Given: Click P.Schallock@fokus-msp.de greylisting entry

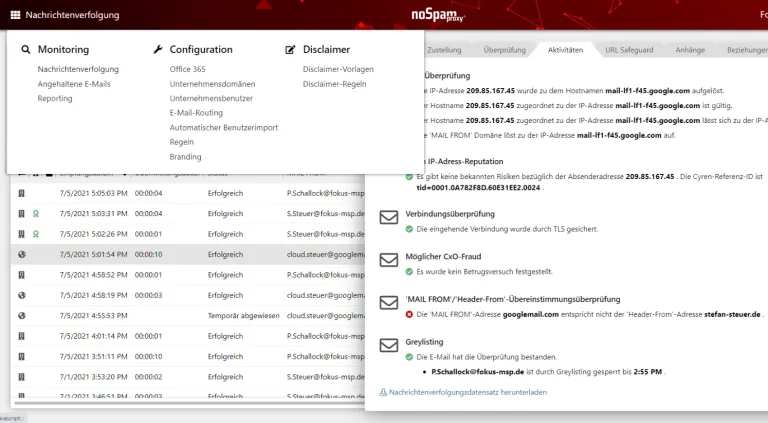Looking at the screenshot, I should [478, 372].
